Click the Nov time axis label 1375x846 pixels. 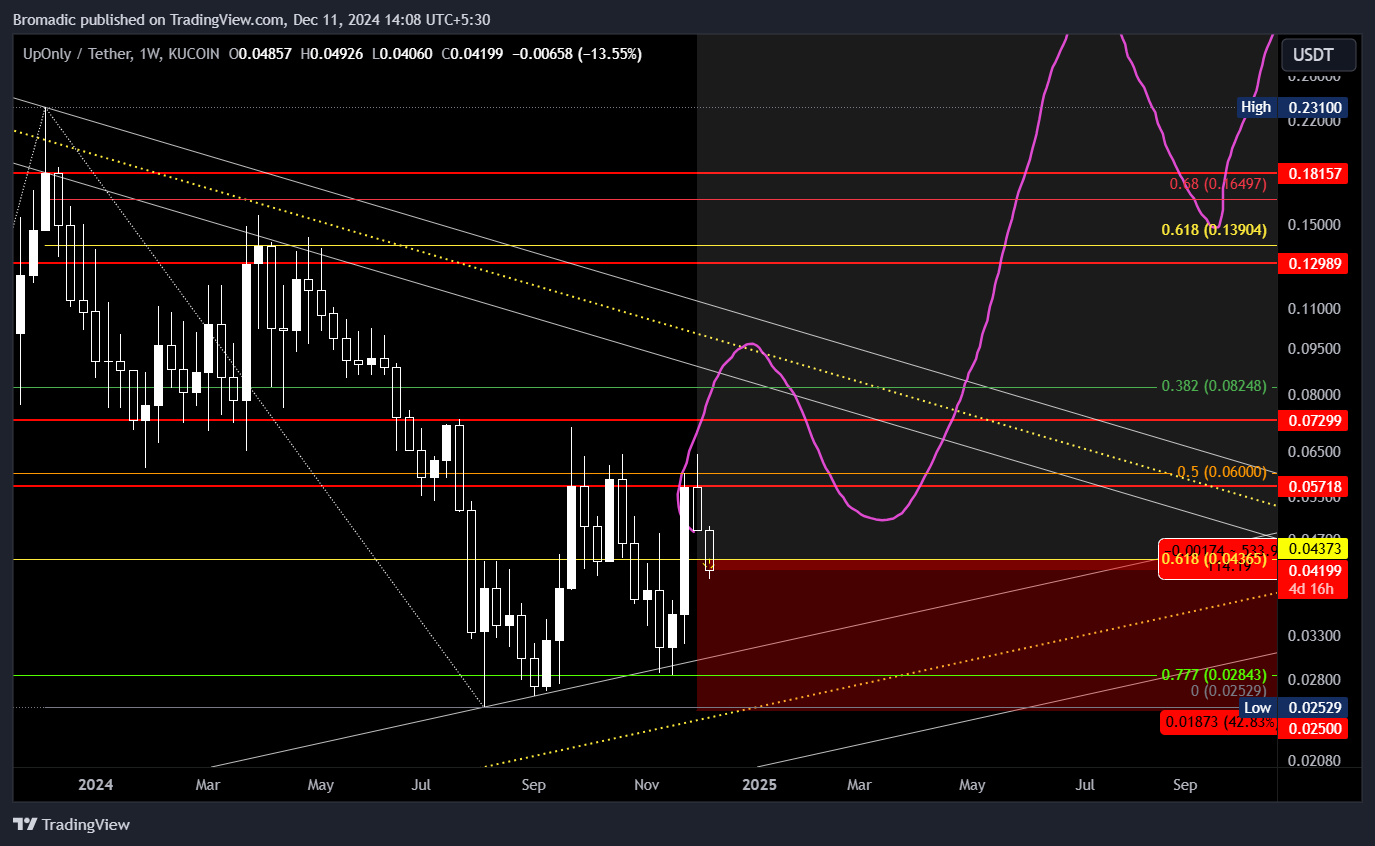pyautogui.click(x=647, y=785)
